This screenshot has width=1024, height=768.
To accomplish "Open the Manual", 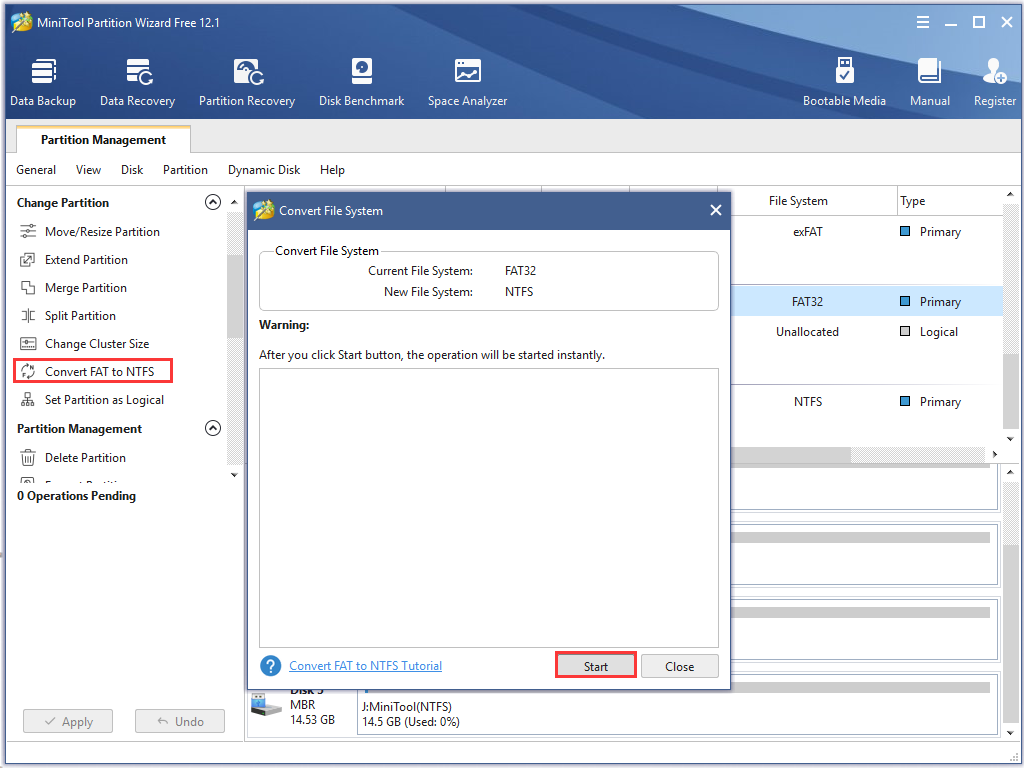I will (929, 82).
